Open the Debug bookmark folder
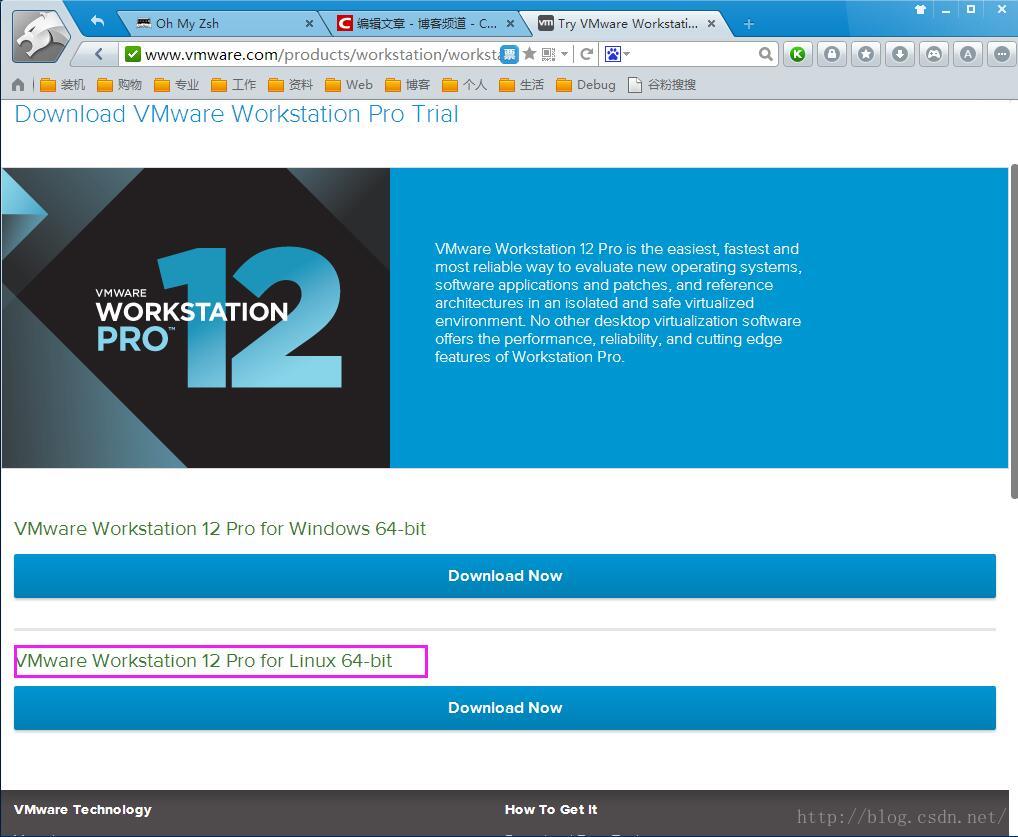 click(586, 84)
